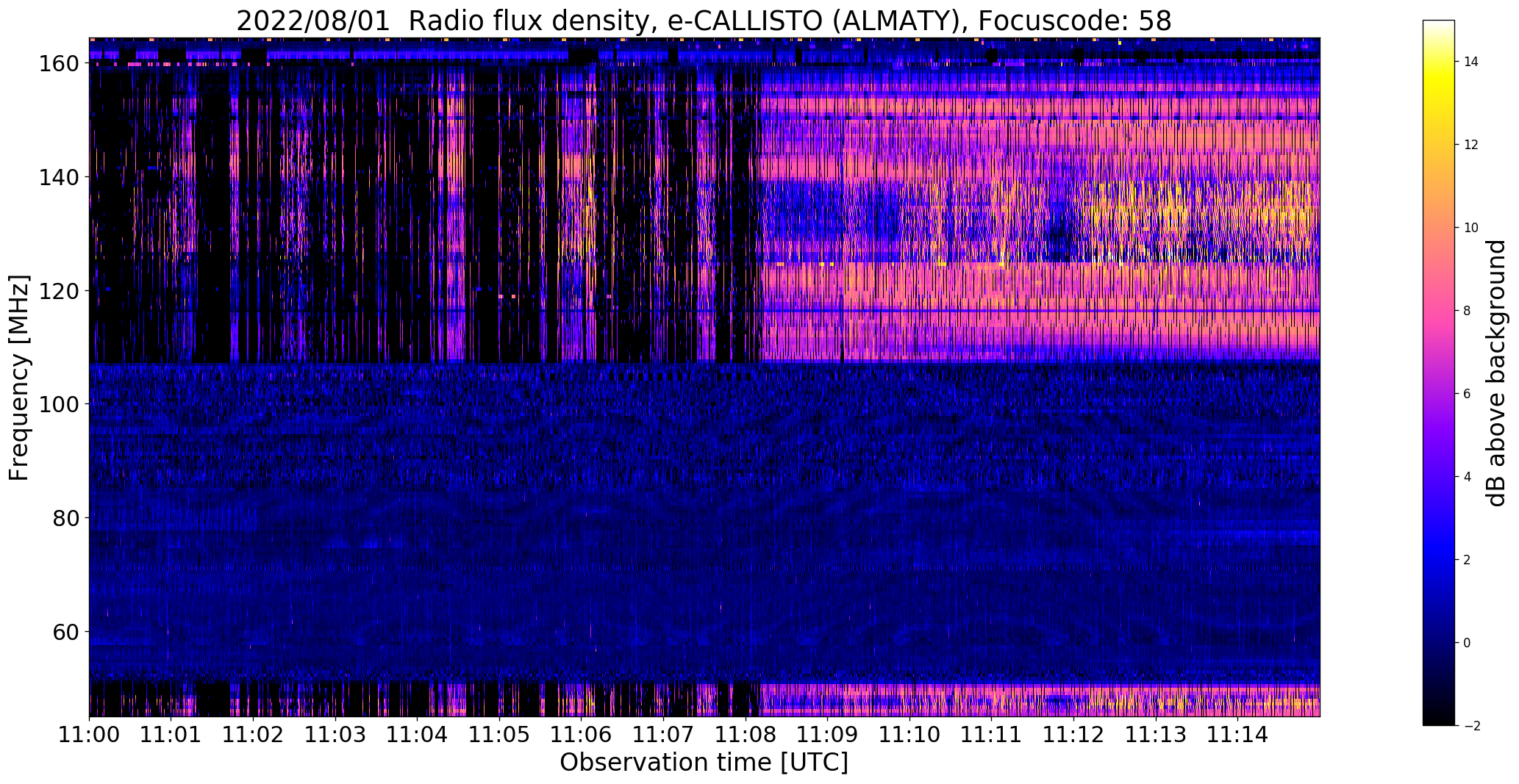Viewport: 1519px width, 784px height.
Task: Click the colorbar tick label 6
Action: tap(1467, 394)
